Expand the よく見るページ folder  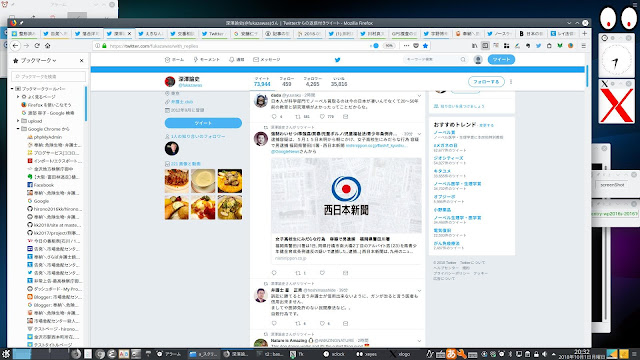tap(18, 97)
